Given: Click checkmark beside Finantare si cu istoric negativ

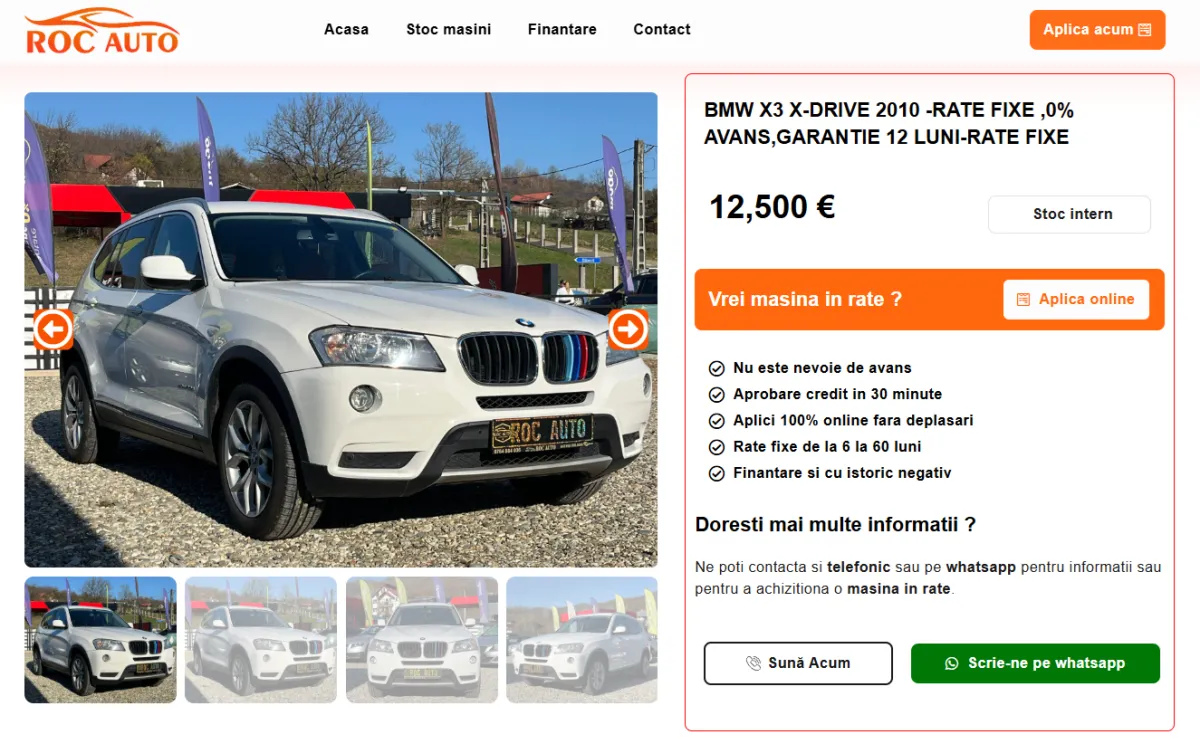Looking at the screenshot, I should [x=716, y=473].
